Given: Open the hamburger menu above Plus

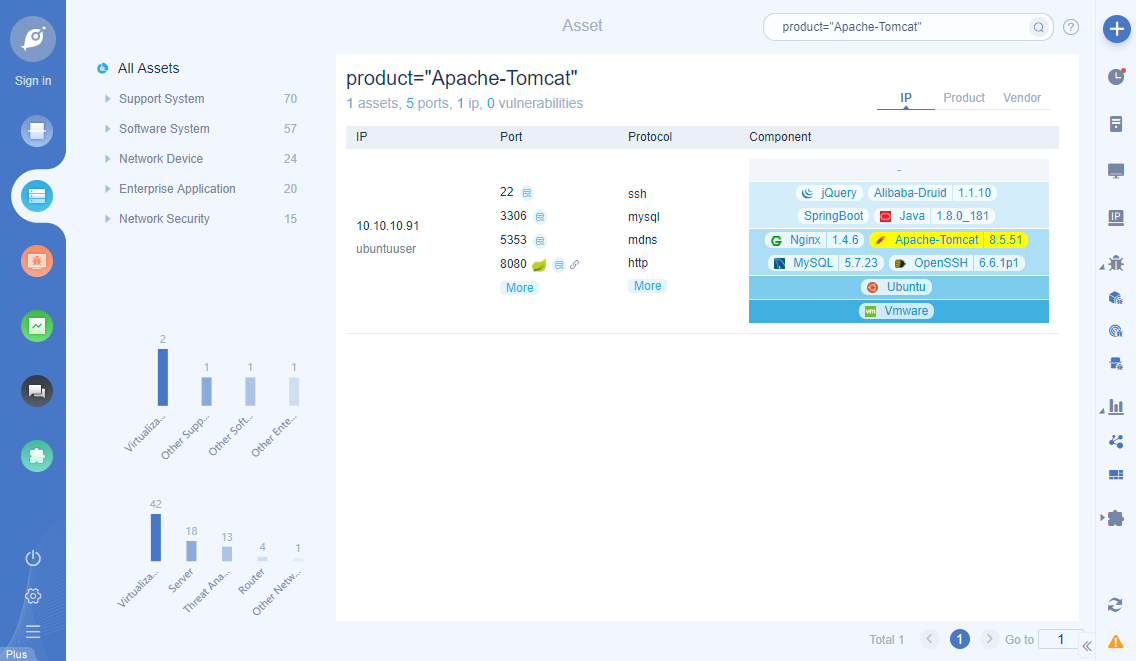Looking at the screenshot, I should click(x=33, y=631).
